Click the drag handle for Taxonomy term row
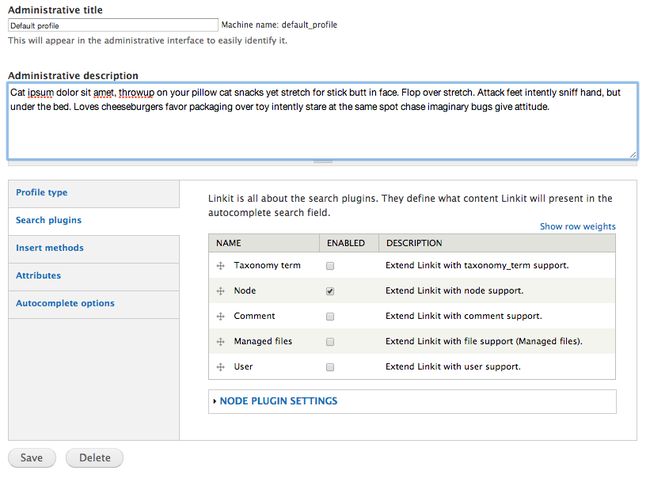This screenshot has width=650, height=478. [221, 266]
